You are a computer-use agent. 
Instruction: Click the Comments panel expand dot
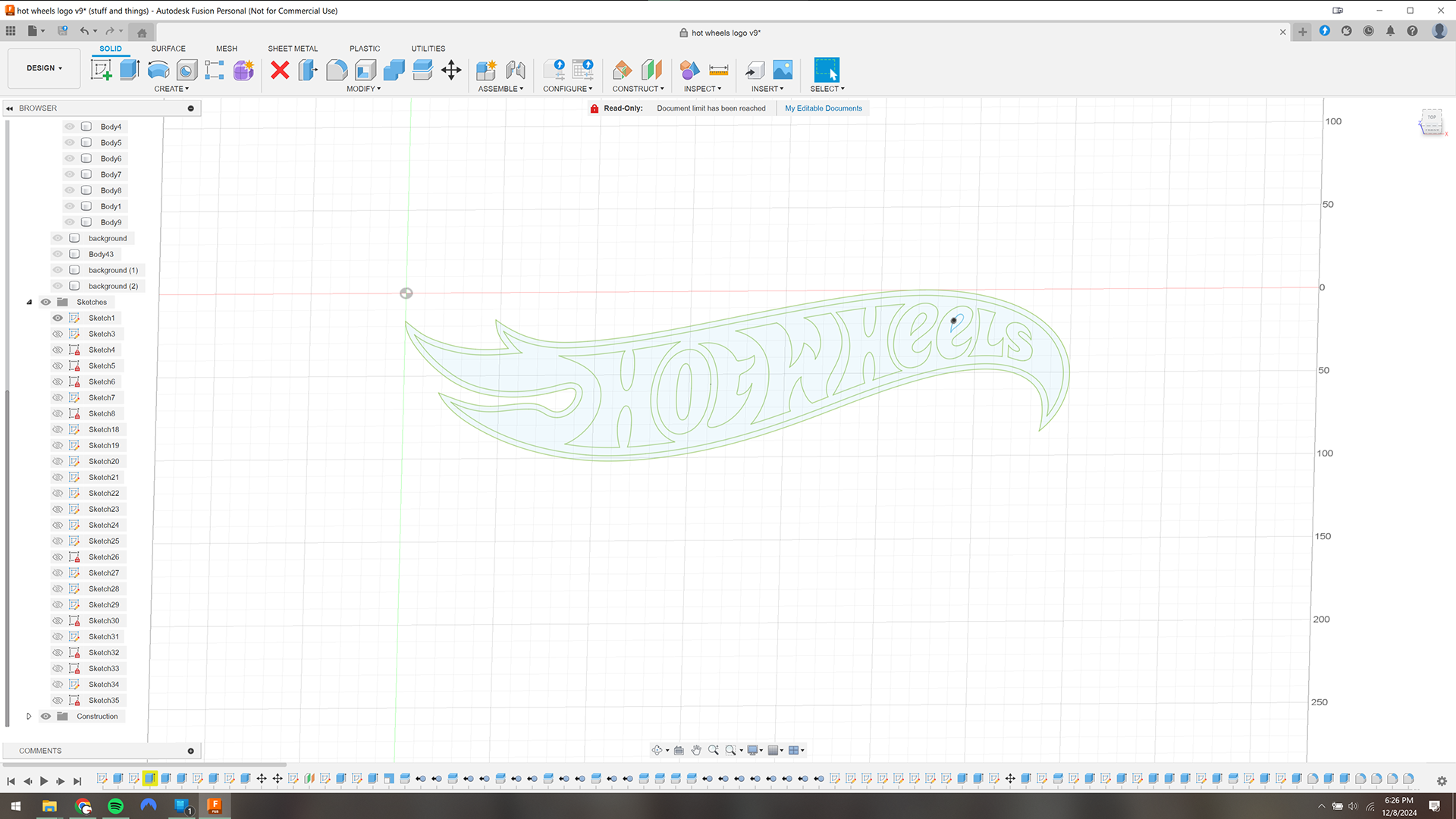[x=190, y=751]
